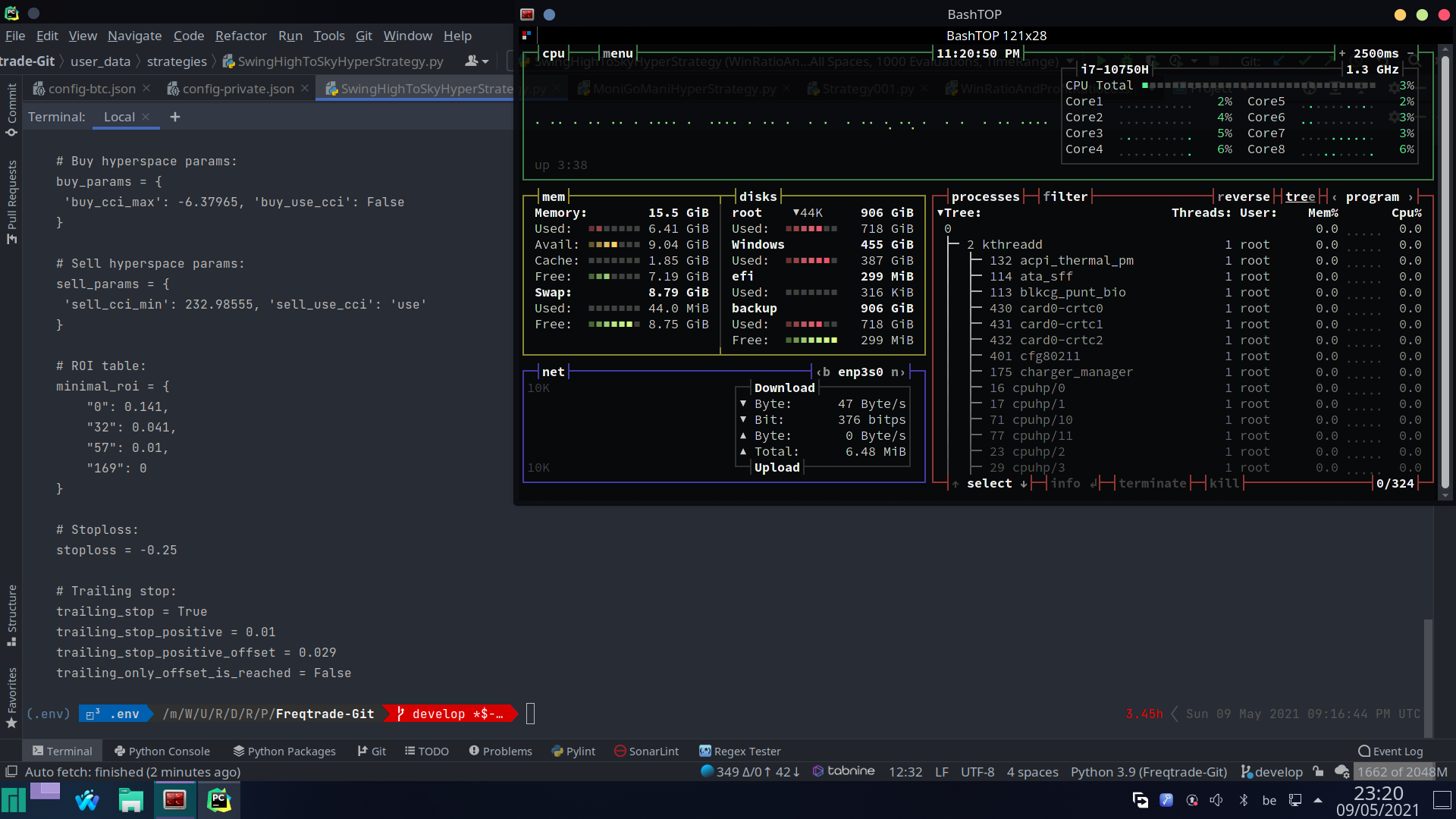
Task: Open the Pylint tool window
Action: coord(573,751)
